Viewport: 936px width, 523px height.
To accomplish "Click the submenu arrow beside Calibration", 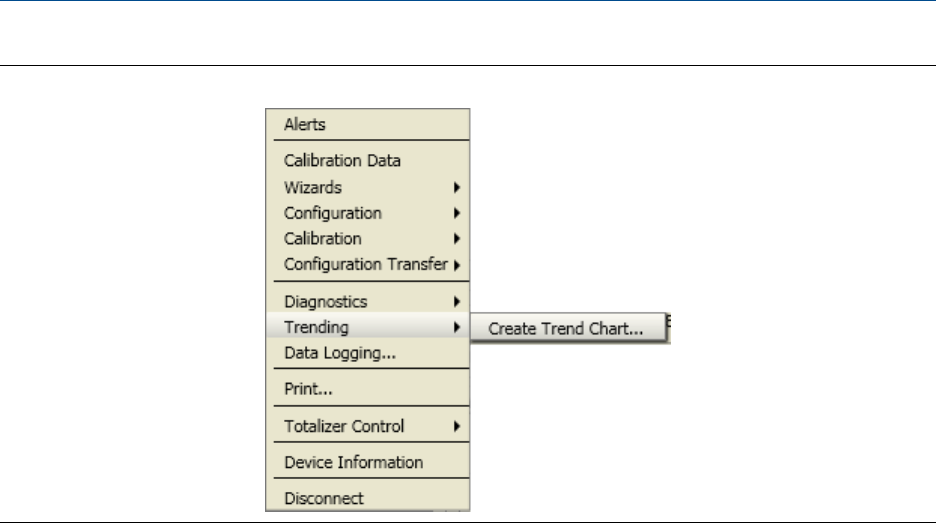I will (456, 239).
